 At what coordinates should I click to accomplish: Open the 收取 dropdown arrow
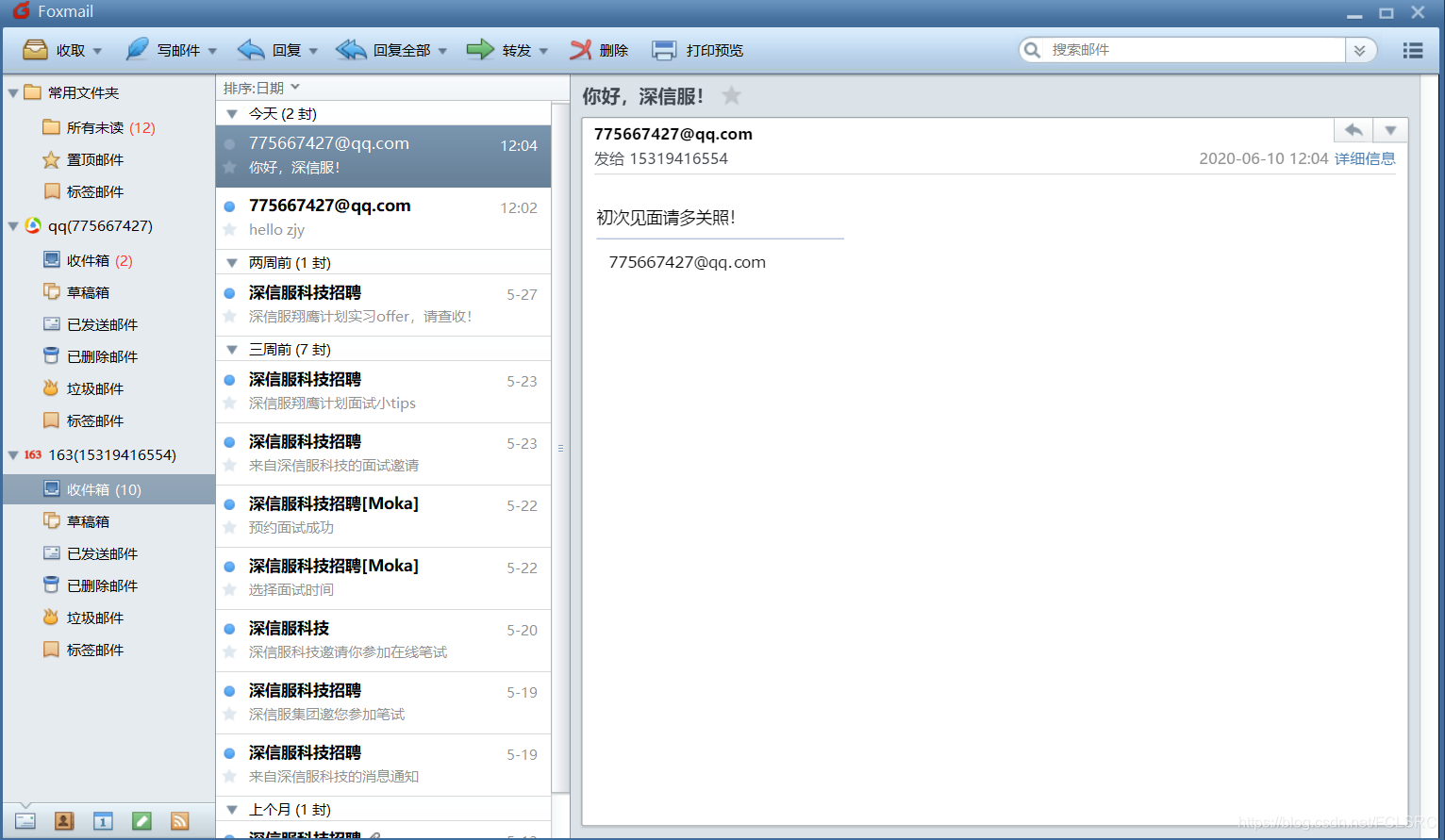pos(97,51)
